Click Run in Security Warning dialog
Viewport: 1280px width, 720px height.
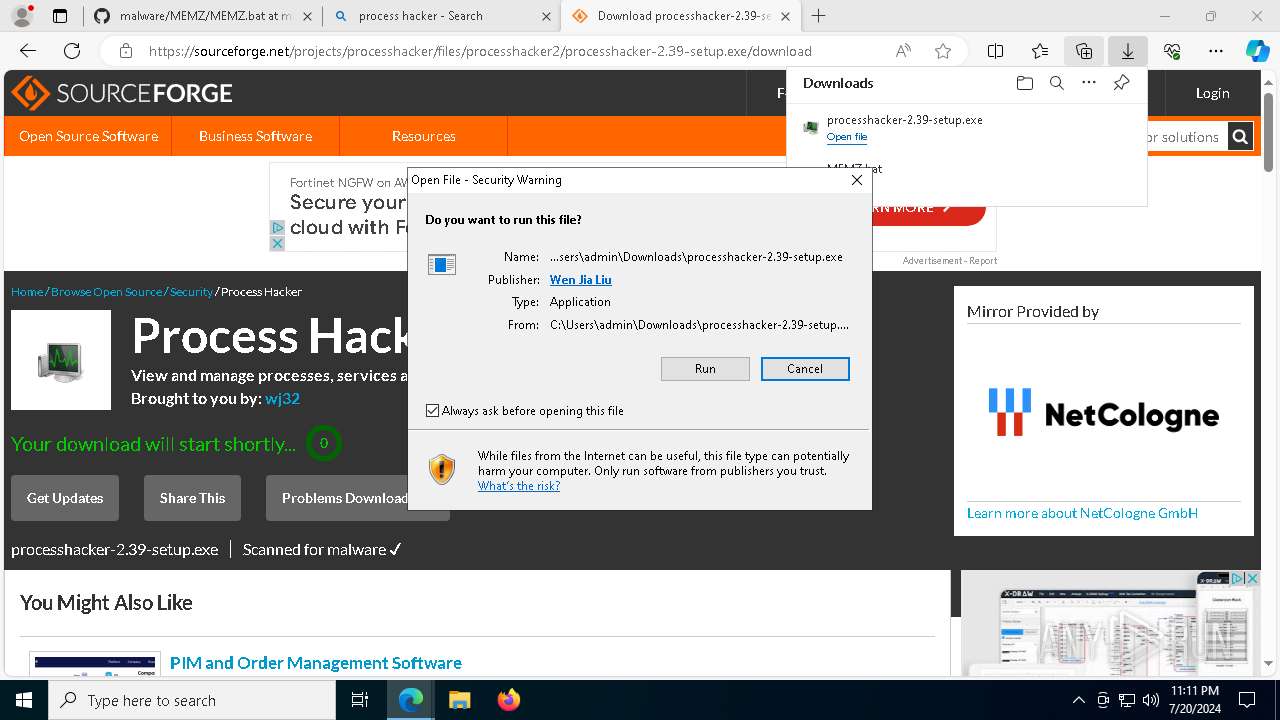705,369
